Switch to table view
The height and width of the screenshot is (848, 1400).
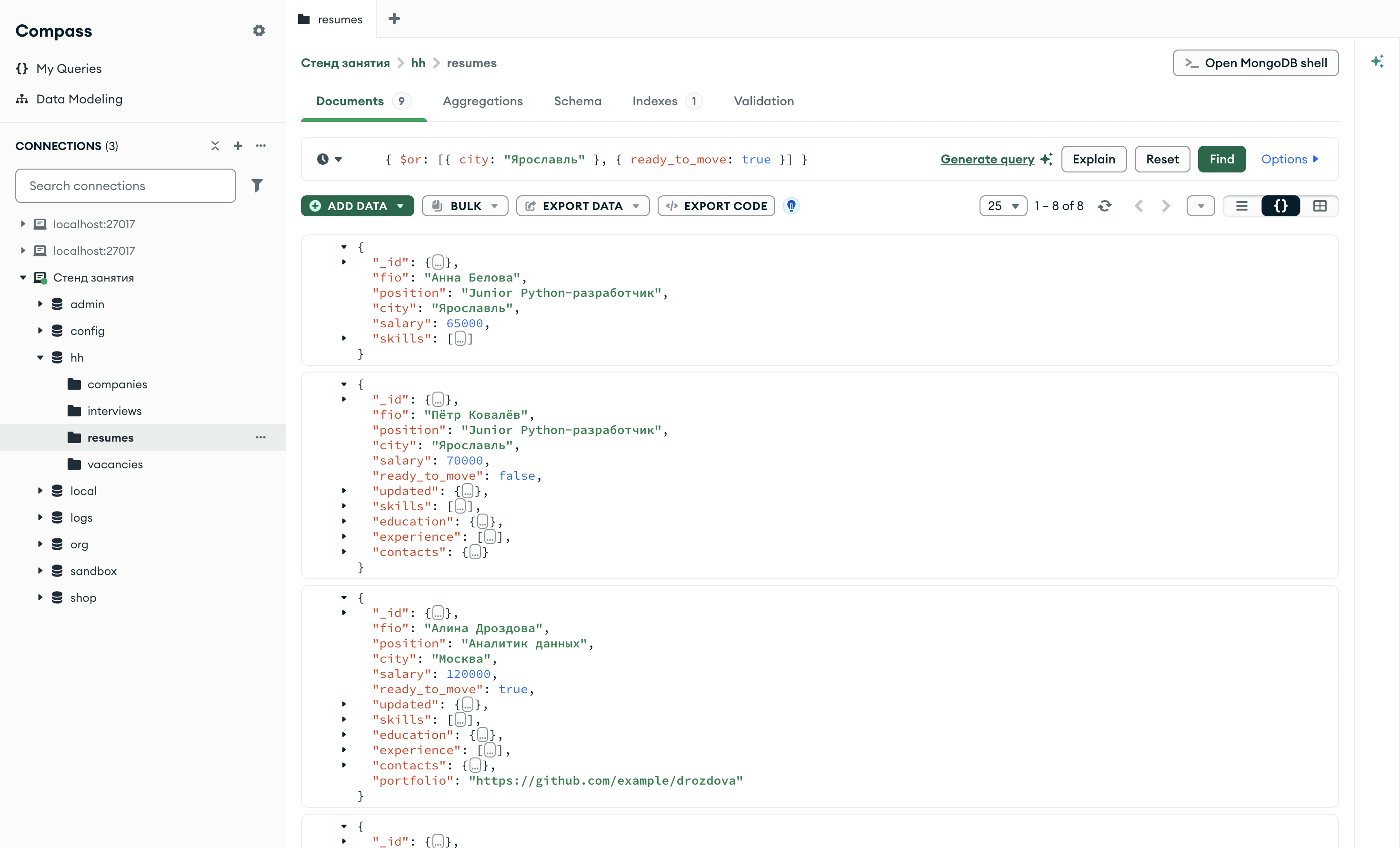pyautogui.click(x=1320, y=206)
